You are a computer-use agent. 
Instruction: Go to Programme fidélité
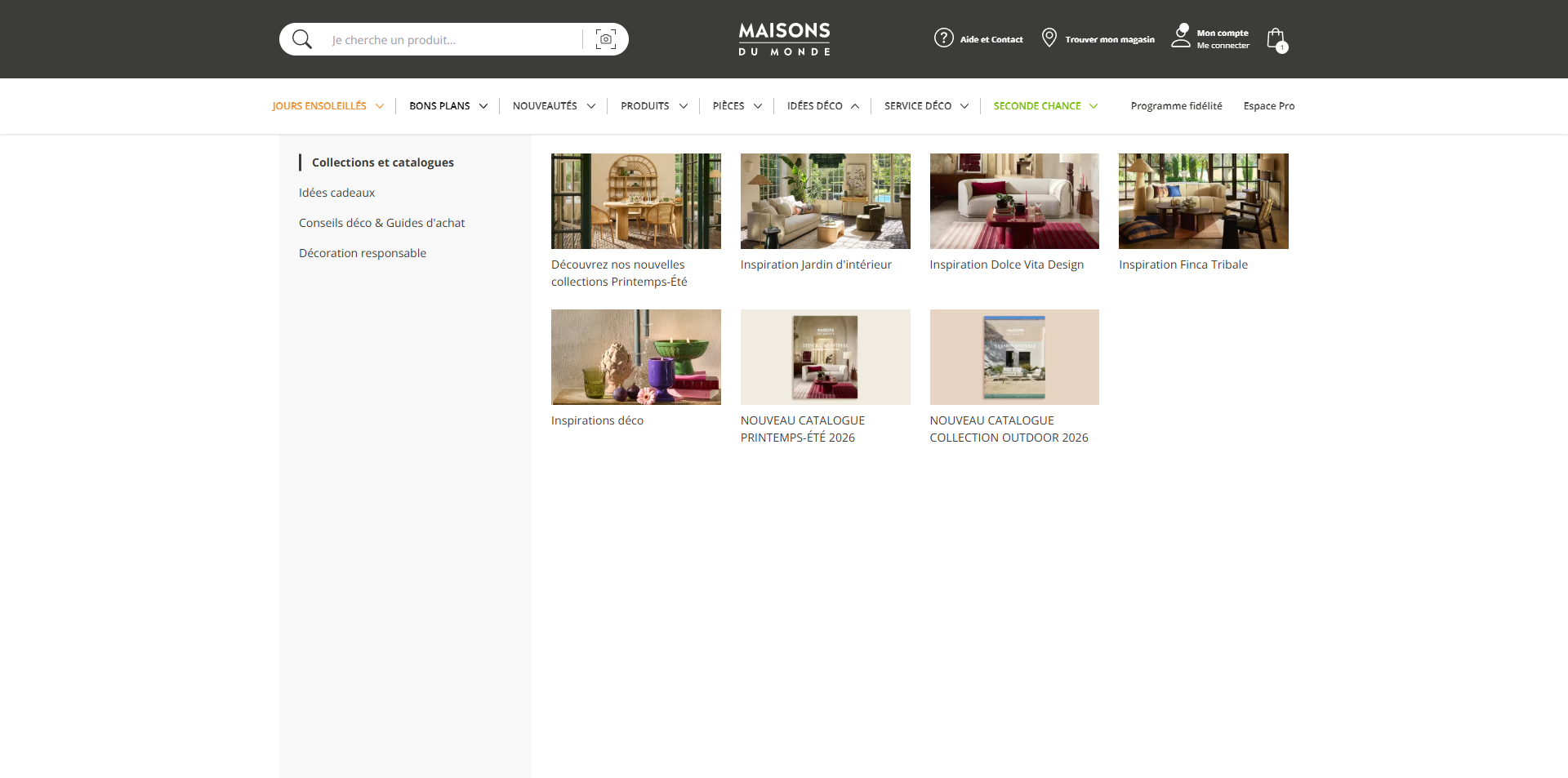(1176, 106)
